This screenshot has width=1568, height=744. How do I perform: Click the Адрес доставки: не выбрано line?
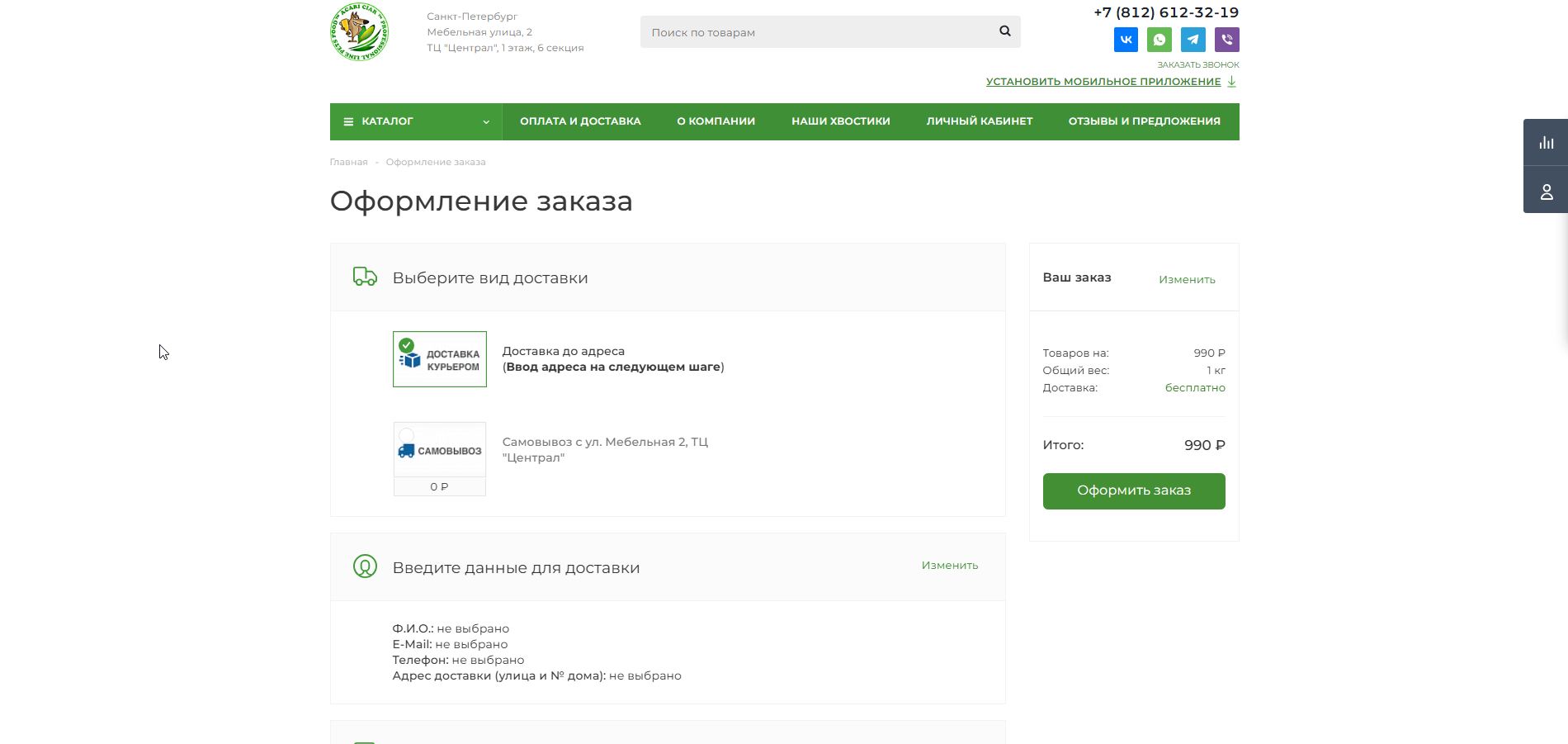(536, 675)
